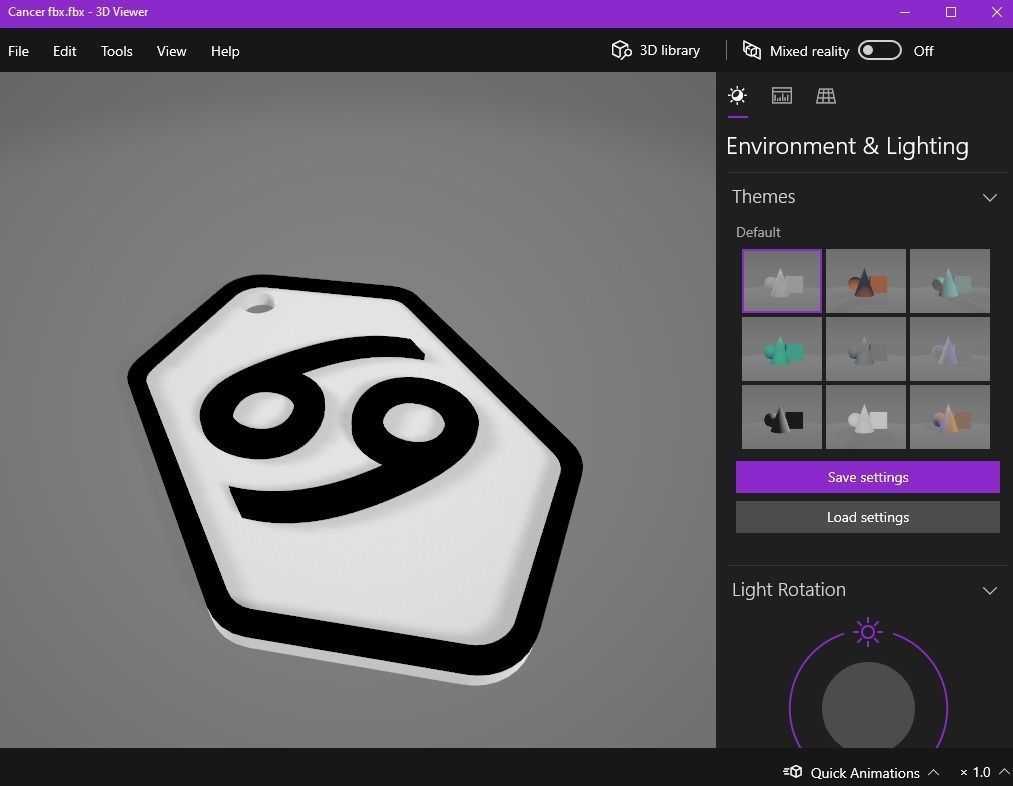Click the Light Rotation section heading
The width and height of the screenshot is (1013, 786).
point(788,590)
